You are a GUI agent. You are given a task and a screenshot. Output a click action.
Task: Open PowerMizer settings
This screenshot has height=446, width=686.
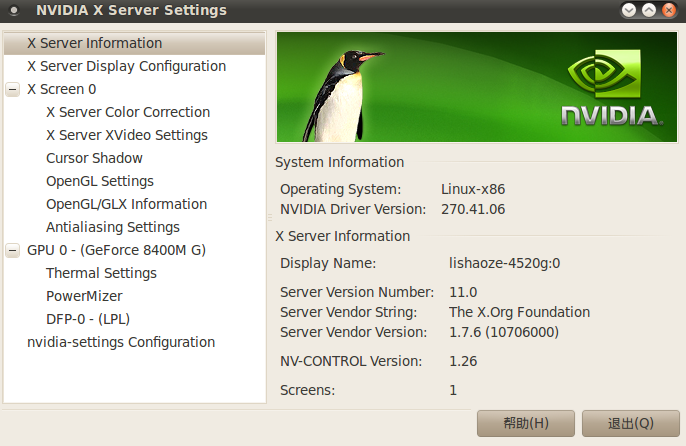84,296
